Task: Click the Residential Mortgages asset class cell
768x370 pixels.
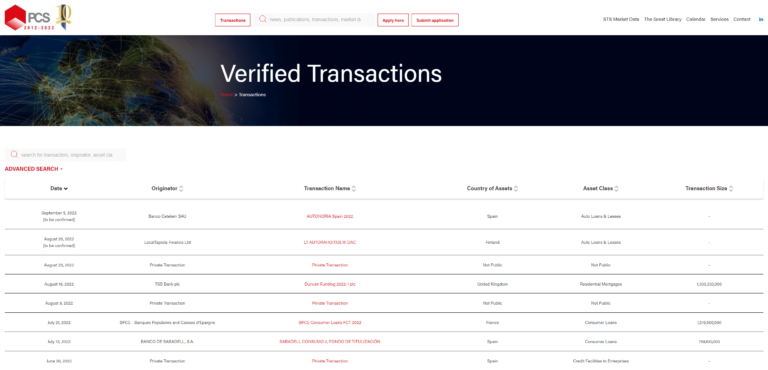Action: [600, 284]
